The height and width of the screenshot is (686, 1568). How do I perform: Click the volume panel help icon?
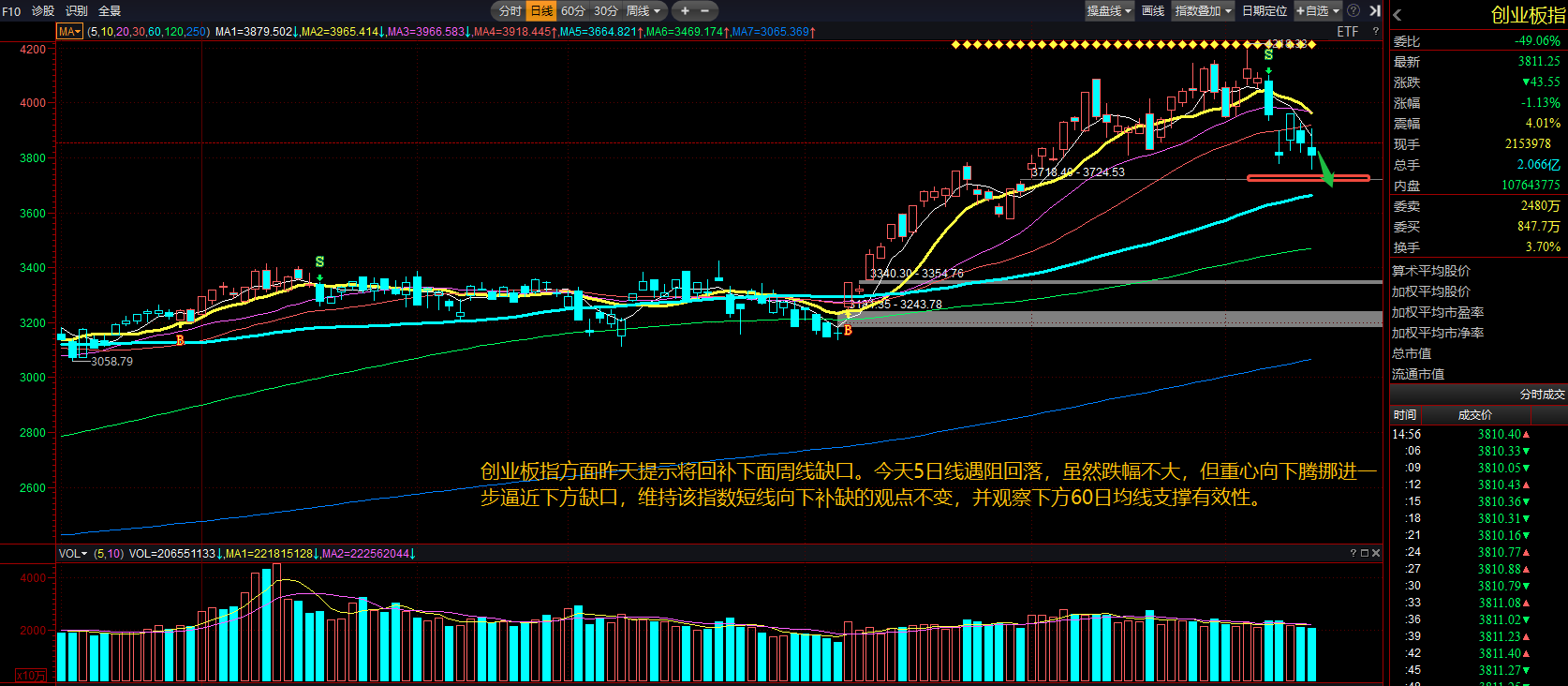(1353, 554)
